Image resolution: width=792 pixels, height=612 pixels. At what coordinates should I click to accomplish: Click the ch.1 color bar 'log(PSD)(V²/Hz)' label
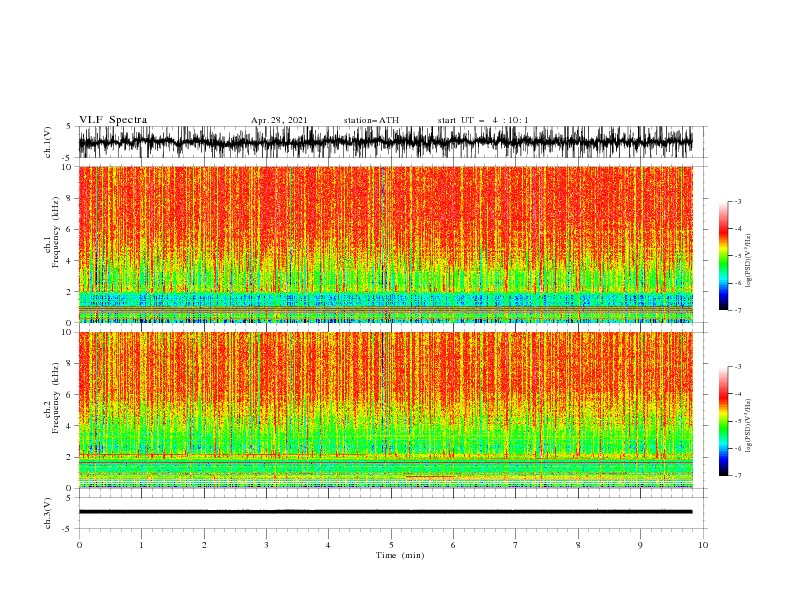pos(749,261)
